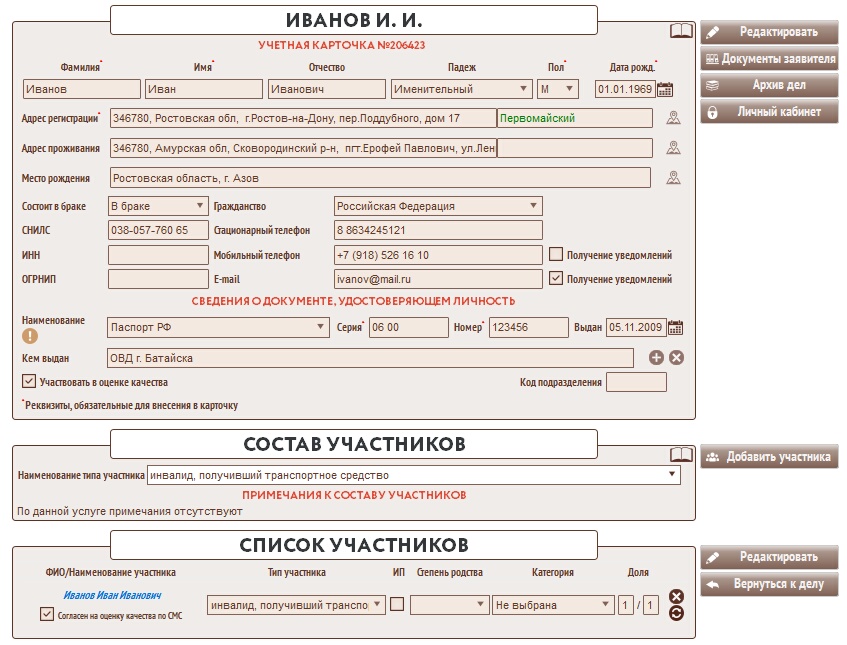Enable mobile phone Получение уведомлений checkbox
The height and width of the screenshot is (645, 847).
click(x=557, y=255)
